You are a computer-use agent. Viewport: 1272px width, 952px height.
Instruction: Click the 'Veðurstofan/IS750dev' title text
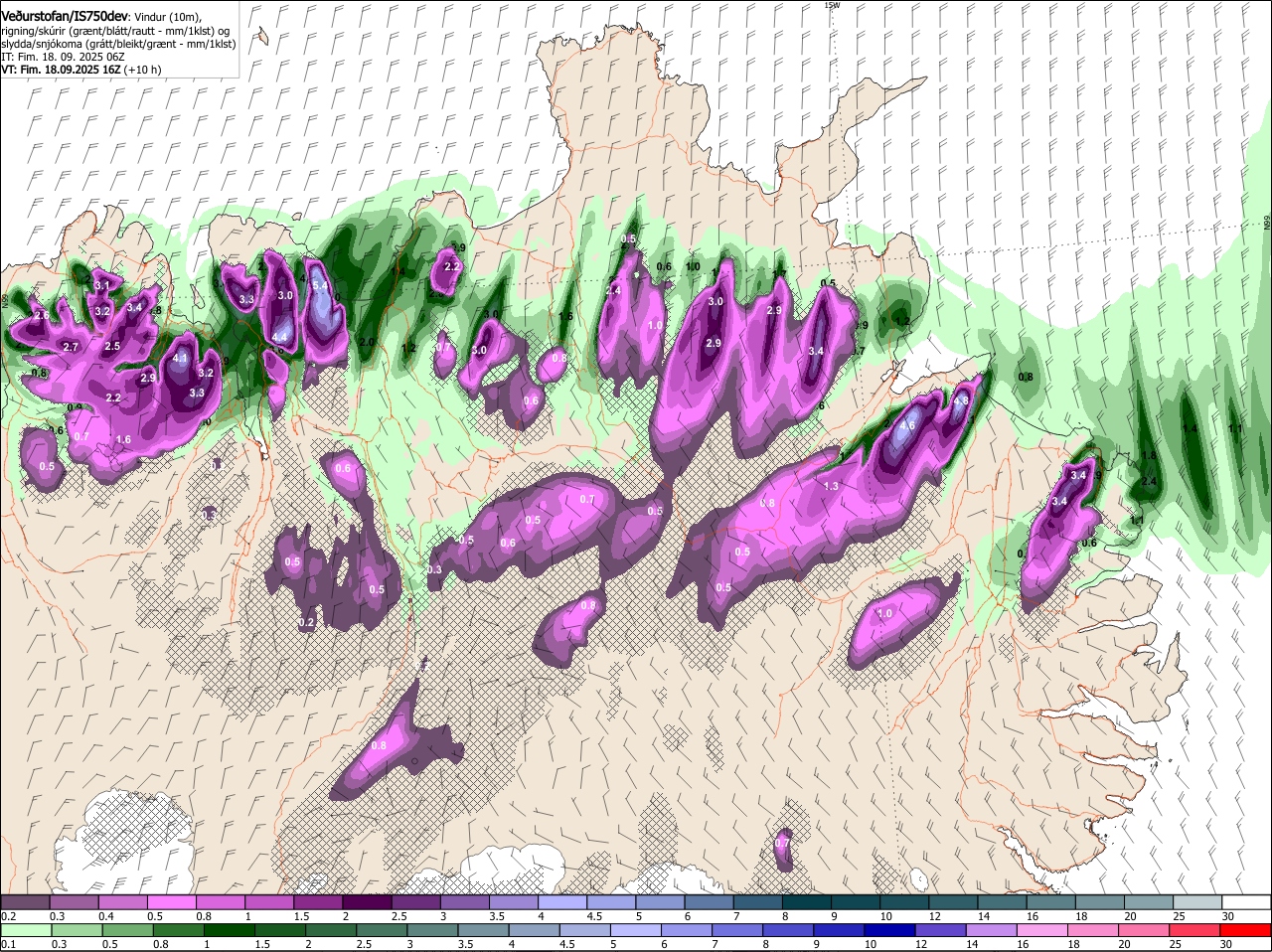pos(65,16)
